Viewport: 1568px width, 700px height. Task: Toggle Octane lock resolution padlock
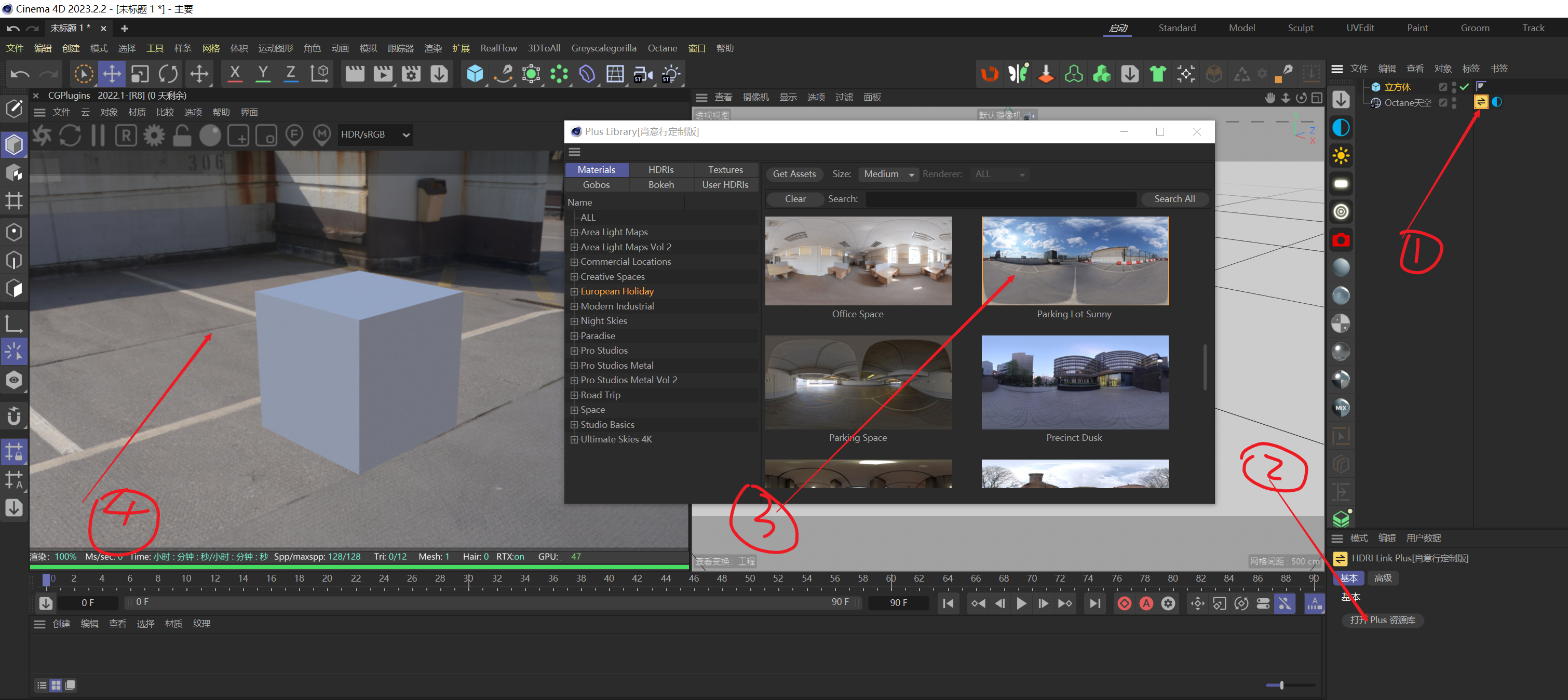coord(182,135)
